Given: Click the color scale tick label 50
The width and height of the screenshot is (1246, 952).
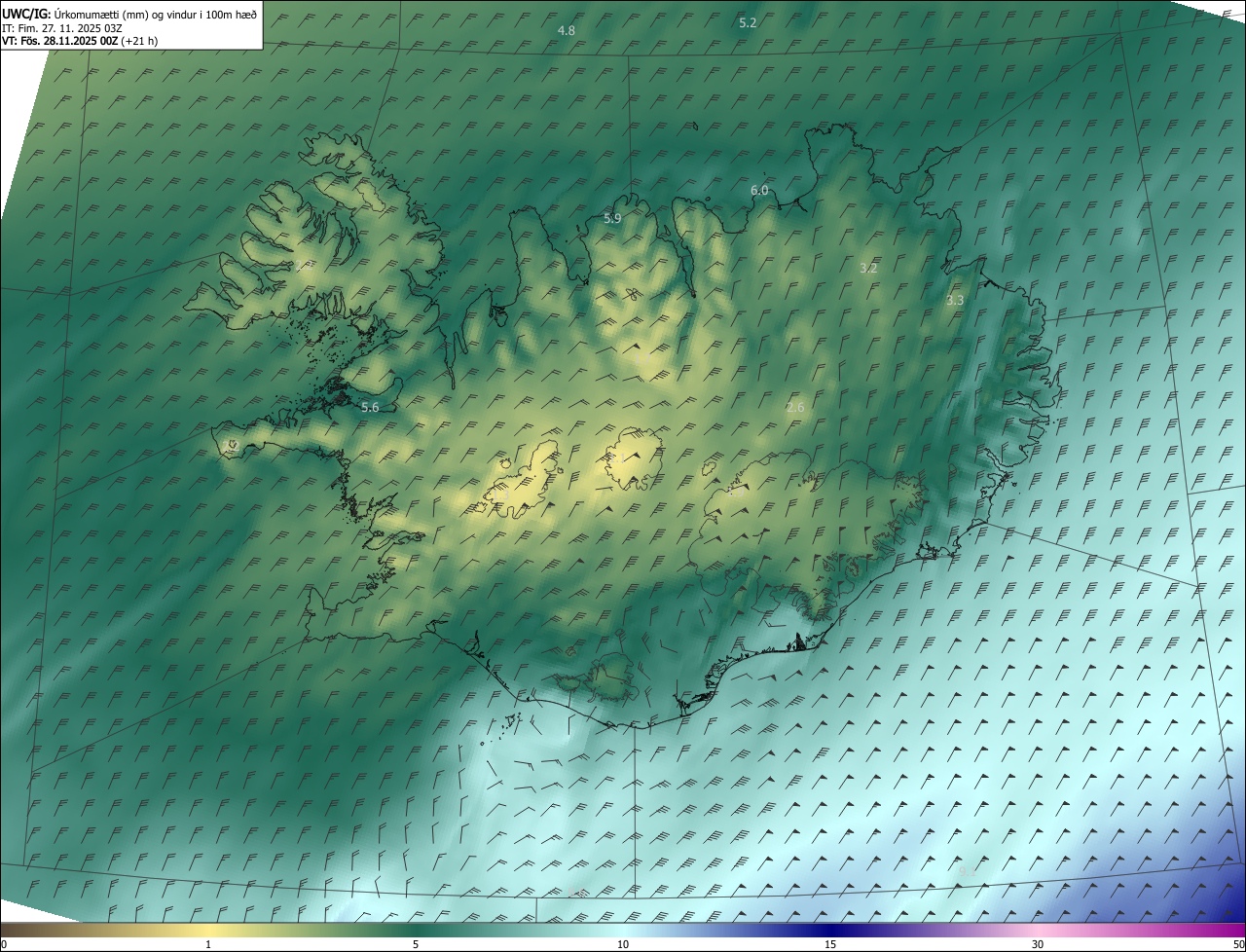Looking at the screenshot, I should pos(1238,944).
